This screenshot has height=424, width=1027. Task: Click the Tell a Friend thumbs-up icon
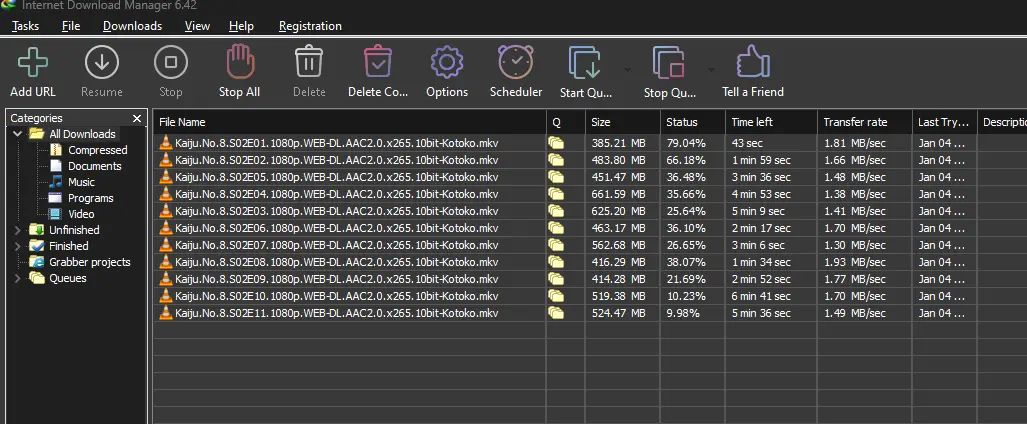(753, 63)
